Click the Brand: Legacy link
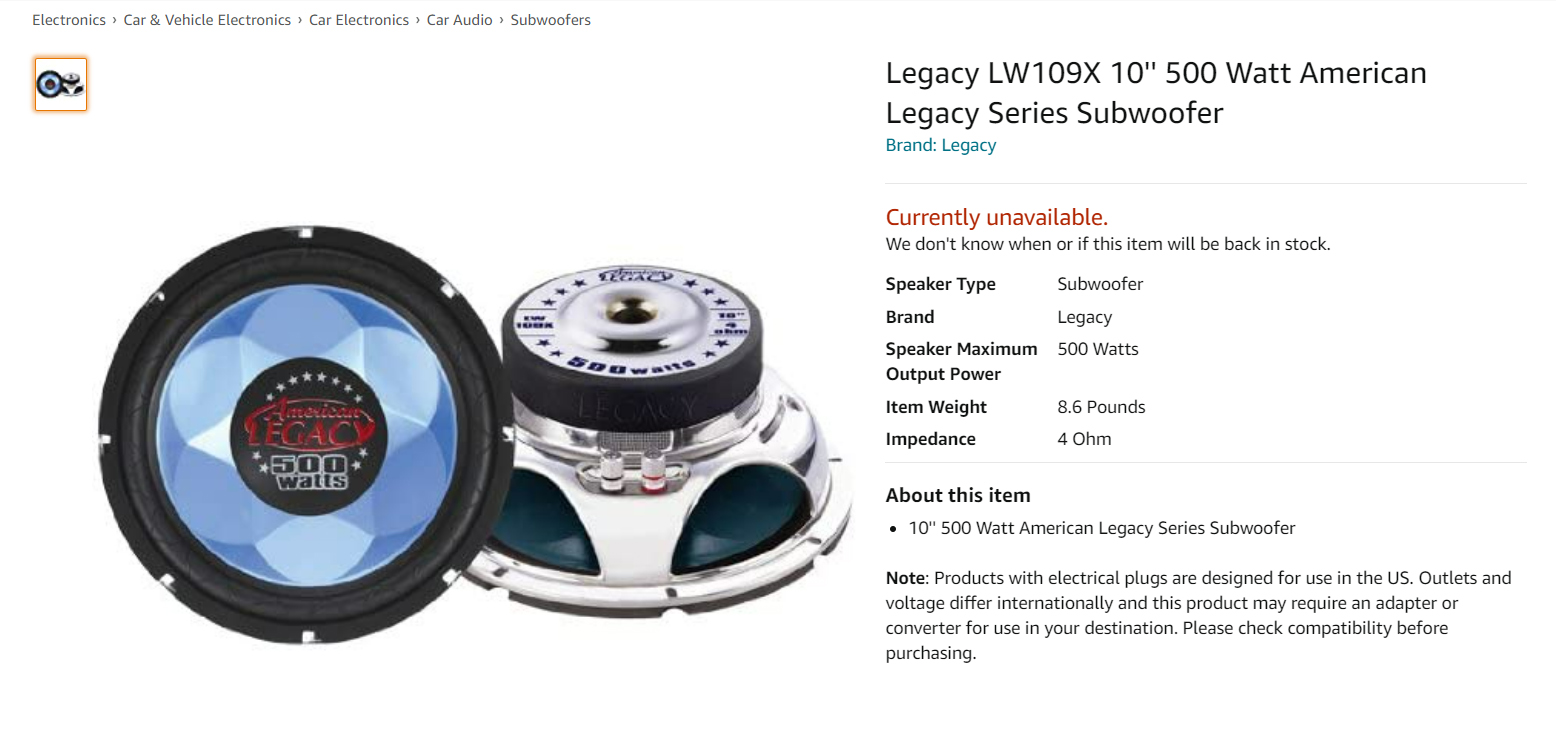Screen dimensions: 1556x749 pos(941,145)
